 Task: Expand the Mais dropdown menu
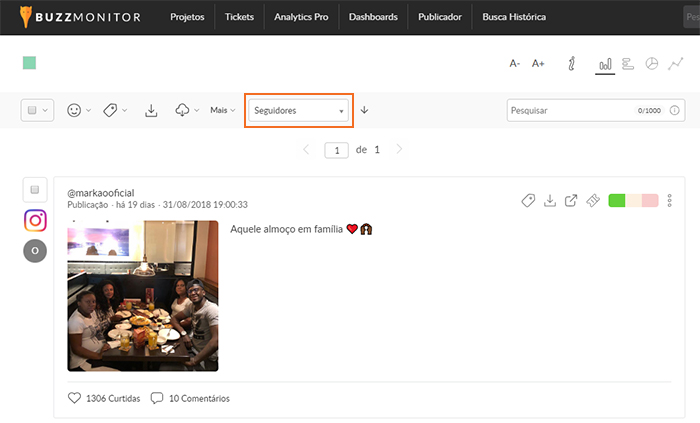coord(222,110)
